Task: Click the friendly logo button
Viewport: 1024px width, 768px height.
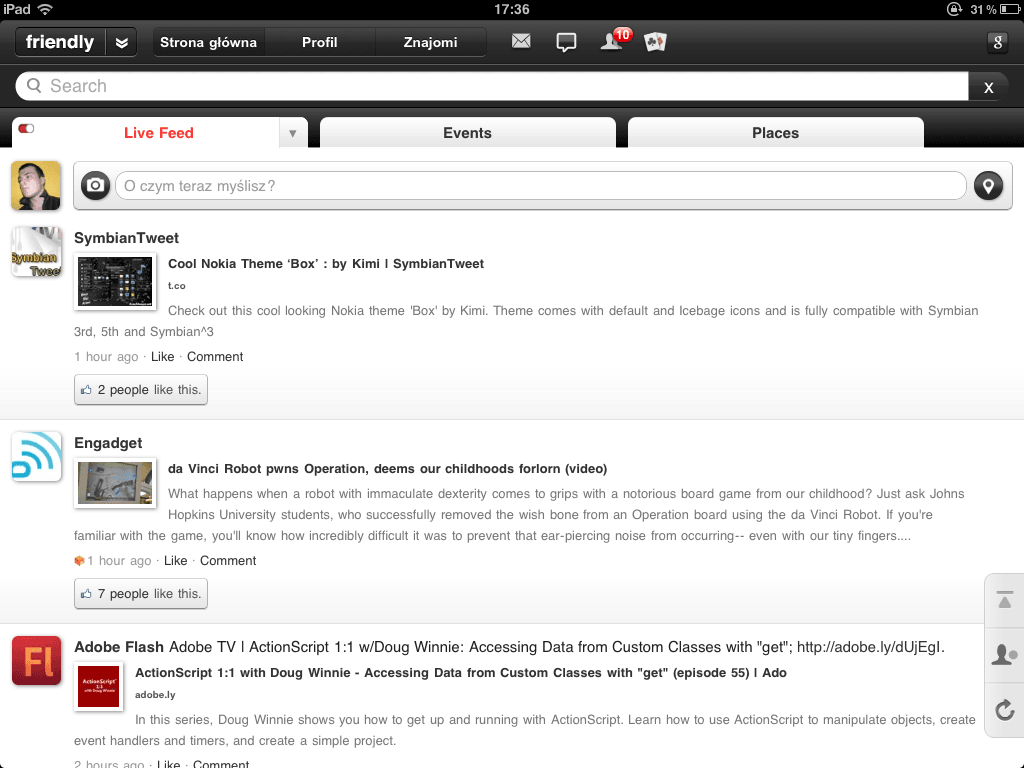Action: tap(59, 42)
